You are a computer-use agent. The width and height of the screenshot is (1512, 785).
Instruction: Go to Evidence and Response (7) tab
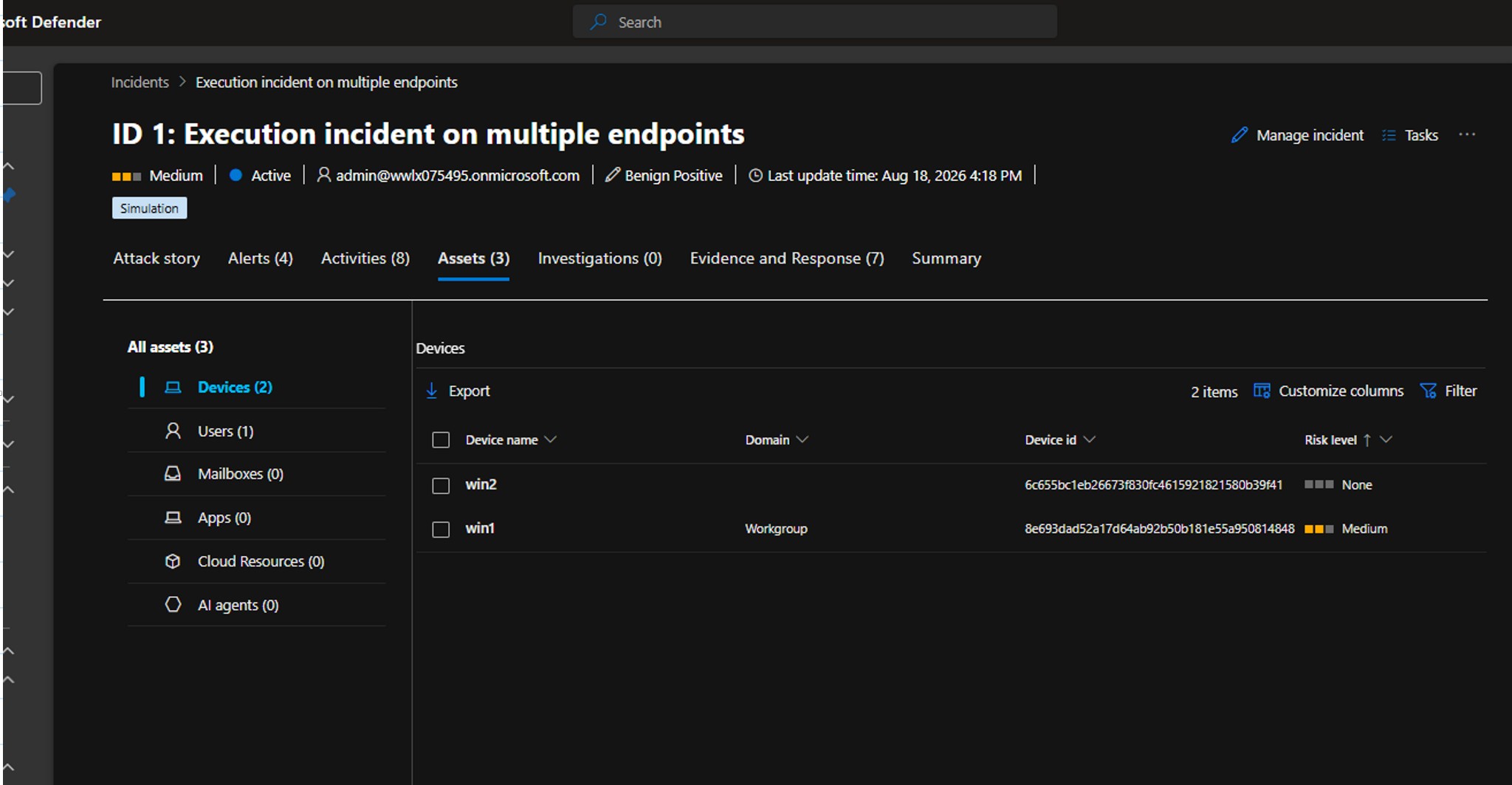(x=787, y=258)
